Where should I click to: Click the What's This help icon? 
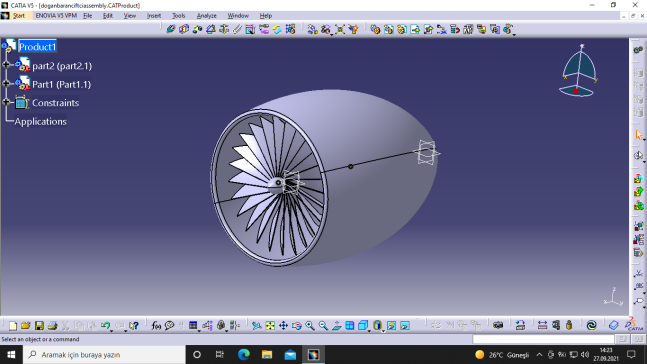133,326
